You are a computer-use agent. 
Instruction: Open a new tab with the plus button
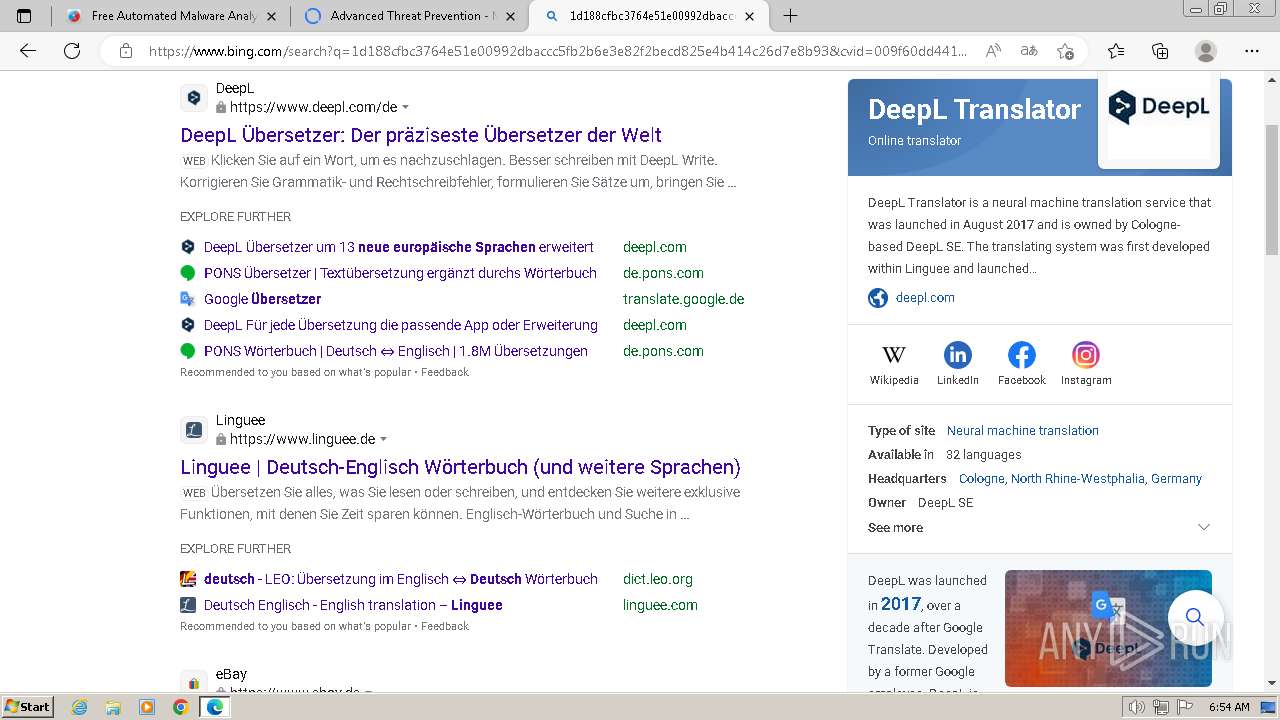click(790, 16)
